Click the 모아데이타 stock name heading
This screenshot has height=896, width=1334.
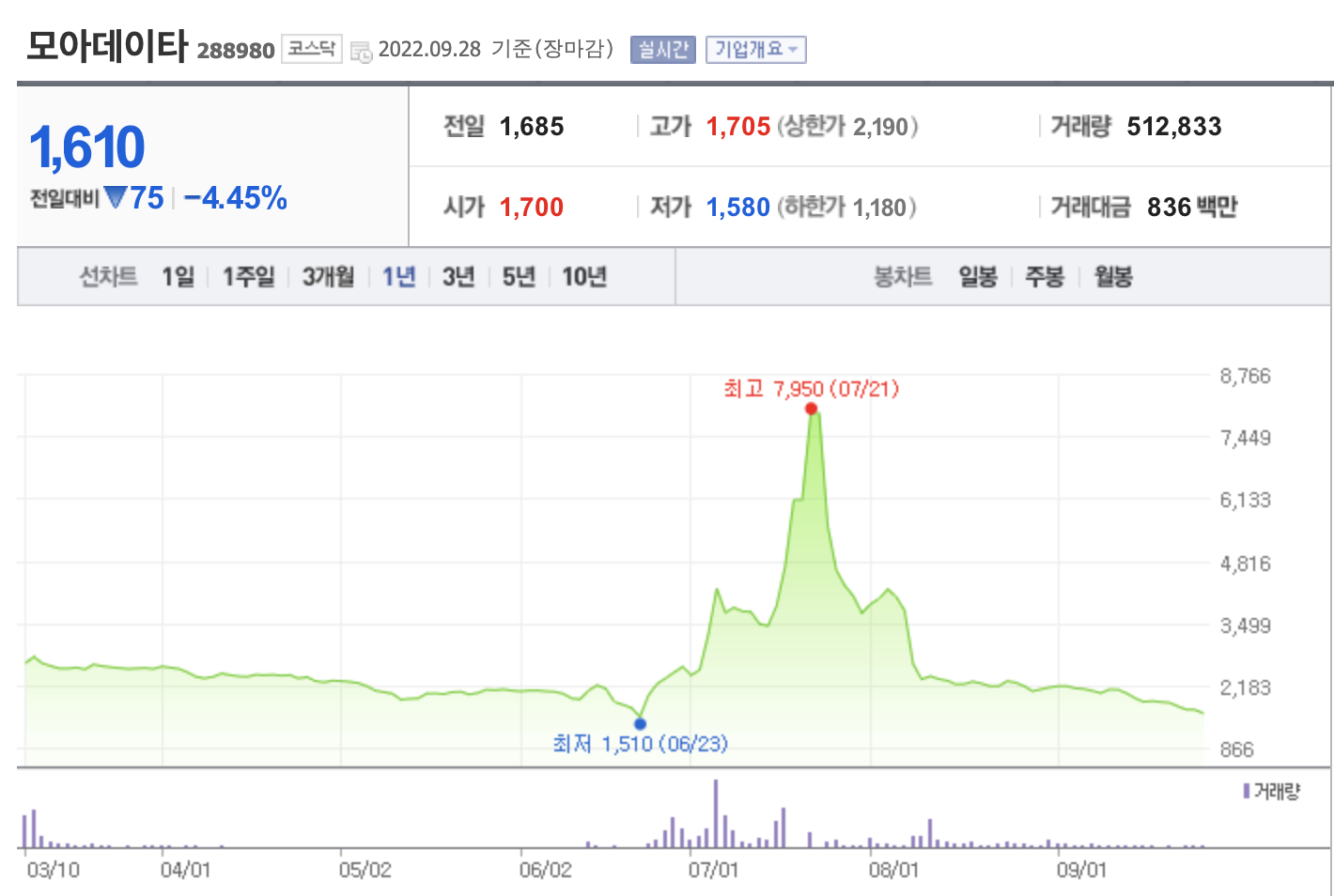pos(107,46)
